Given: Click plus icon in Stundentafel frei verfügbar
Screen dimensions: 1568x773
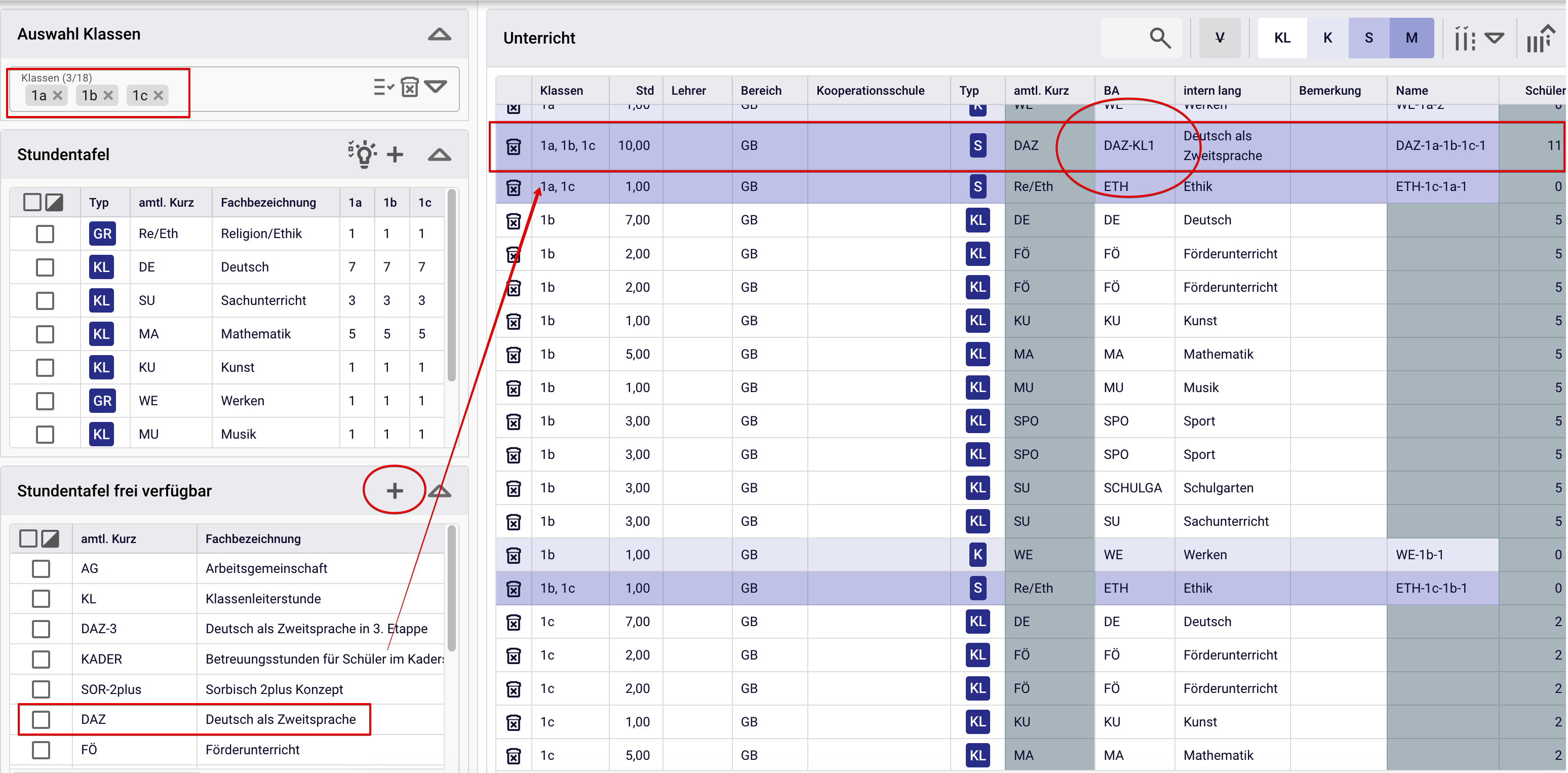Looking at the screenshot, I should (x=395, y=490).
